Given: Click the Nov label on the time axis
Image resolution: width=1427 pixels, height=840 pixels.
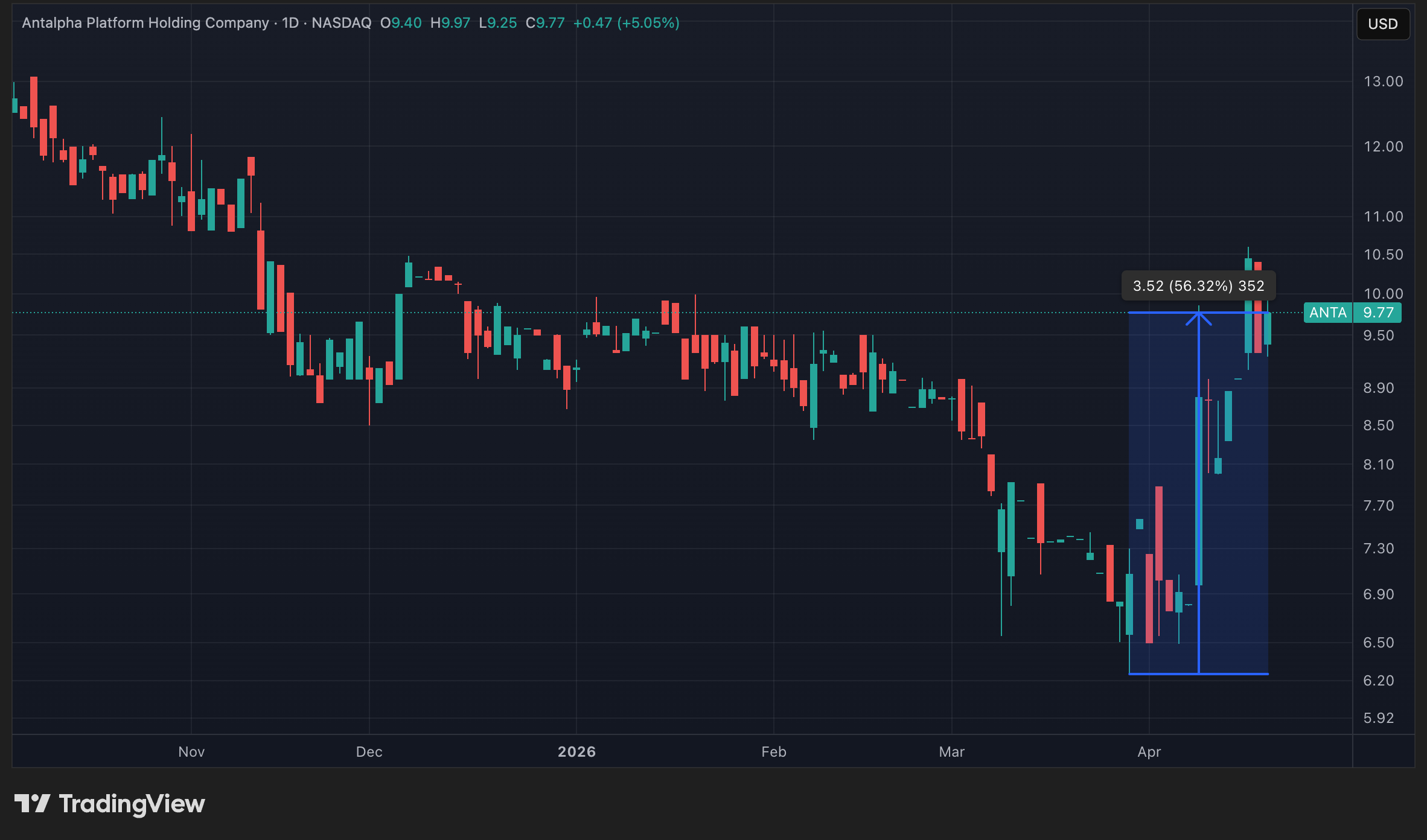Looking at the screenshot, I should (x=191, y=752).
